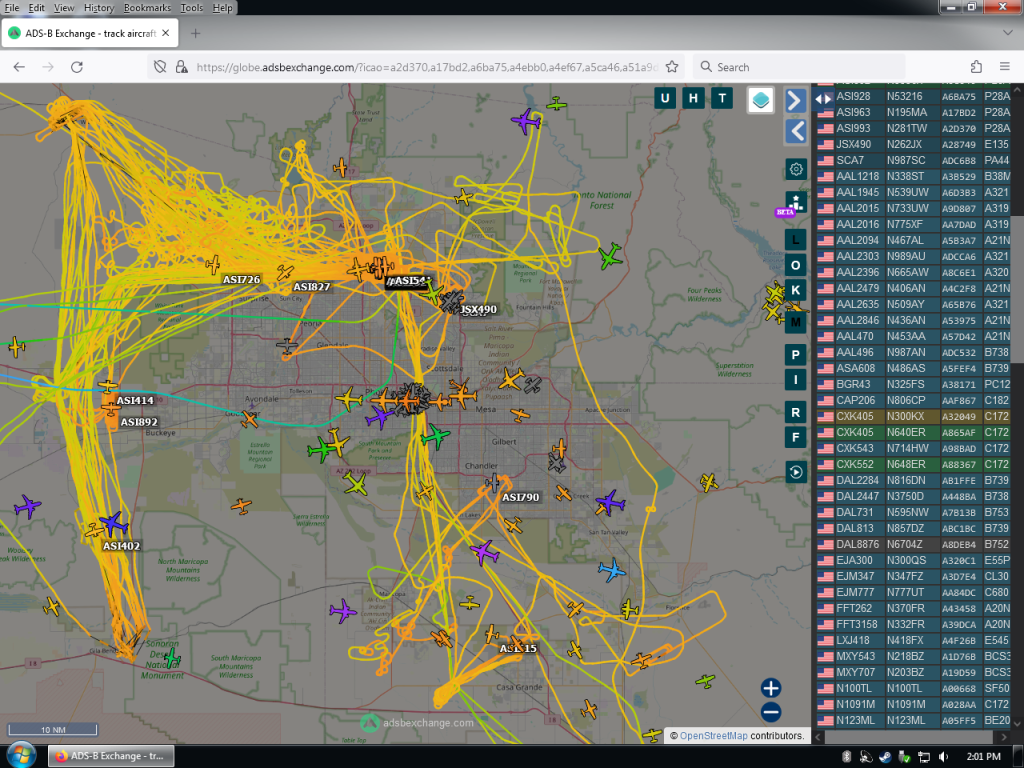1024x768 pixels.
Task: Close the ADS-B Exchange tab
Action: point(166,33)
